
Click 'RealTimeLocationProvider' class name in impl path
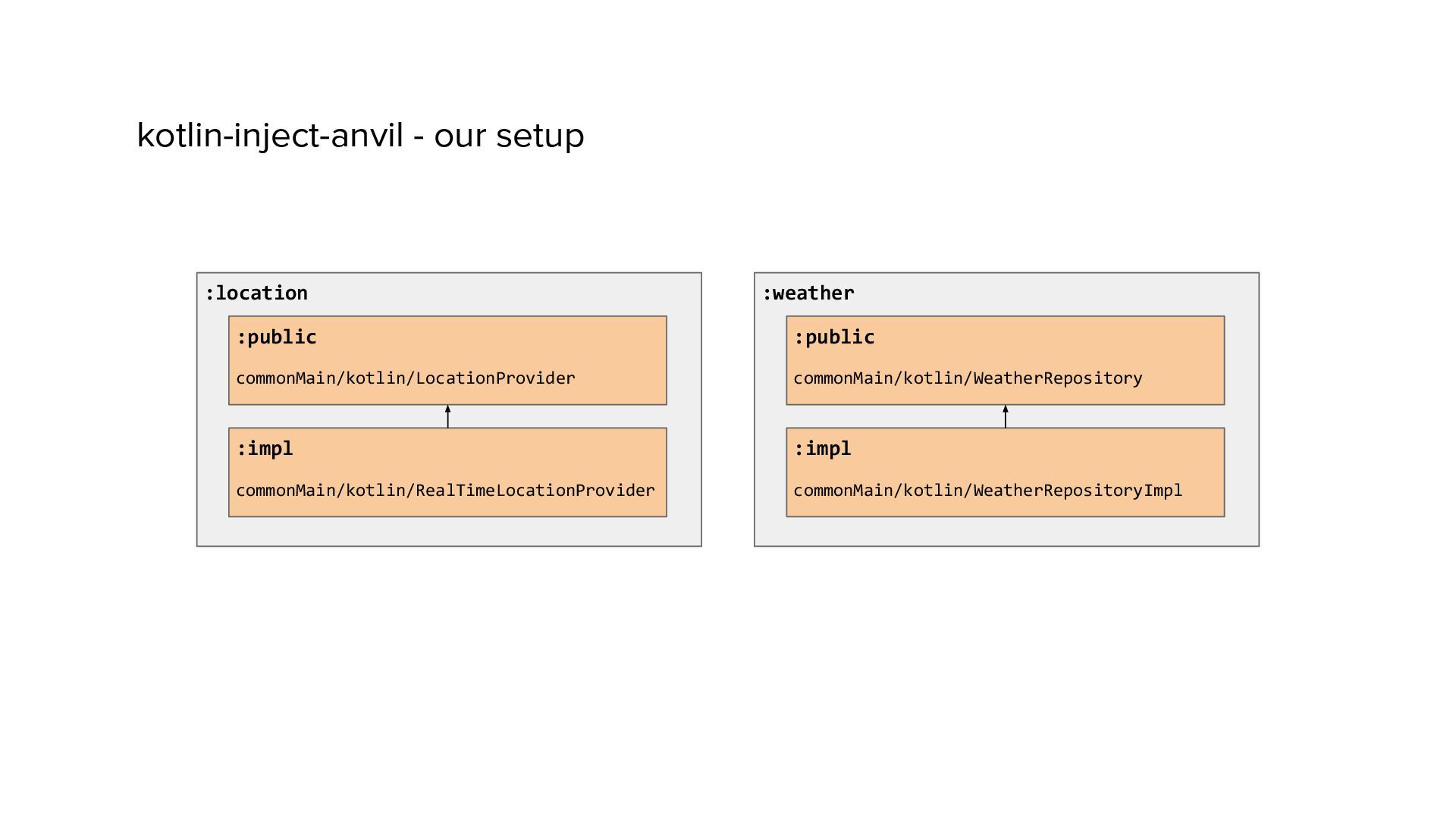[x=535, y=491]
